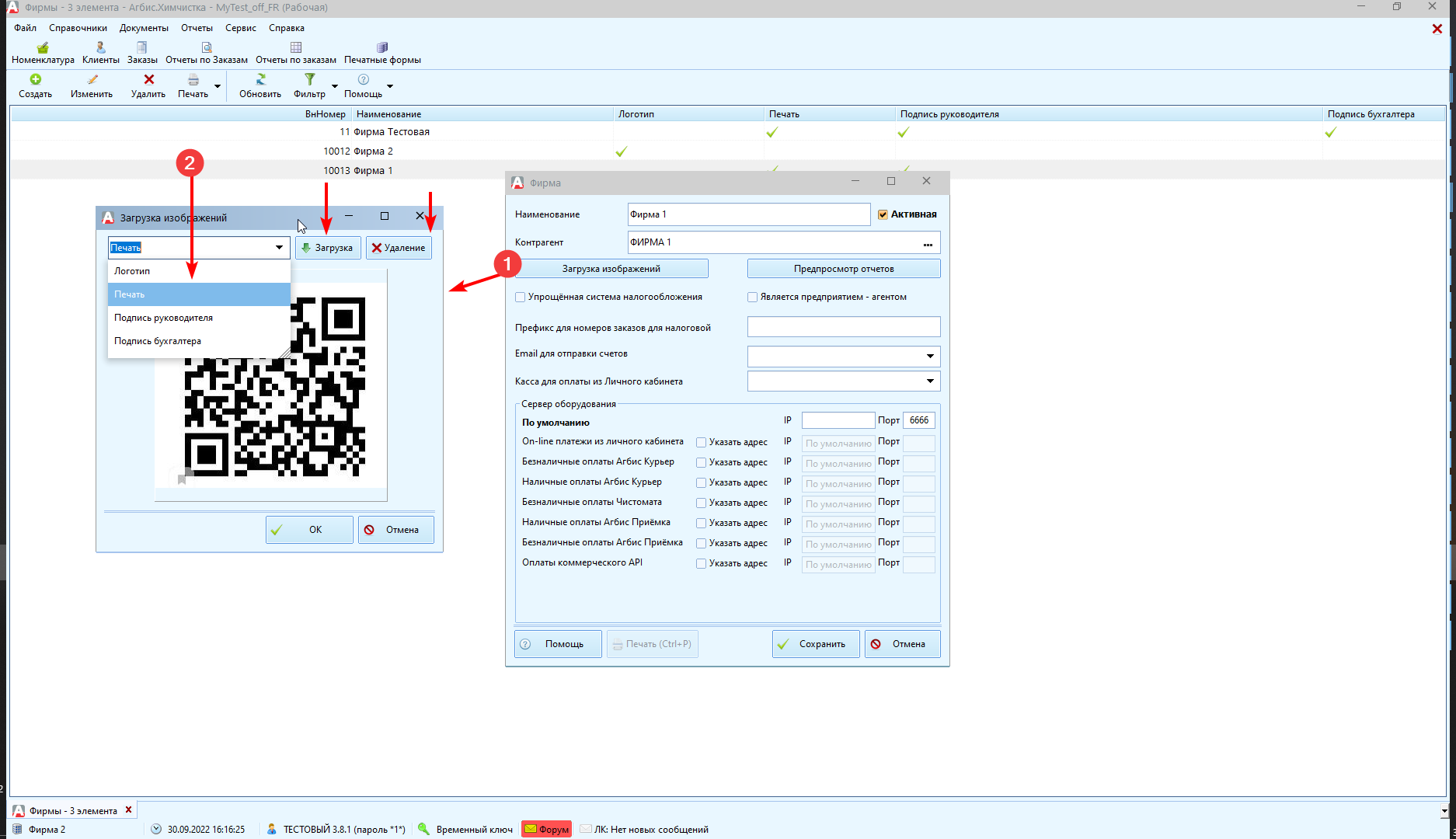This screenshot has height=839, width=1456.
Task: Open Отчеты по Заказам report icon
Action: point(207,47)
